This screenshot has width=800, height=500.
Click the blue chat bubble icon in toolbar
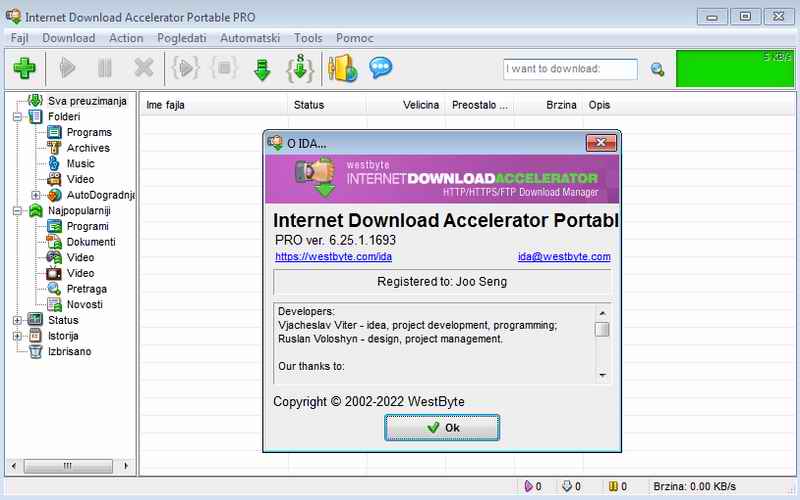point(380,69)
